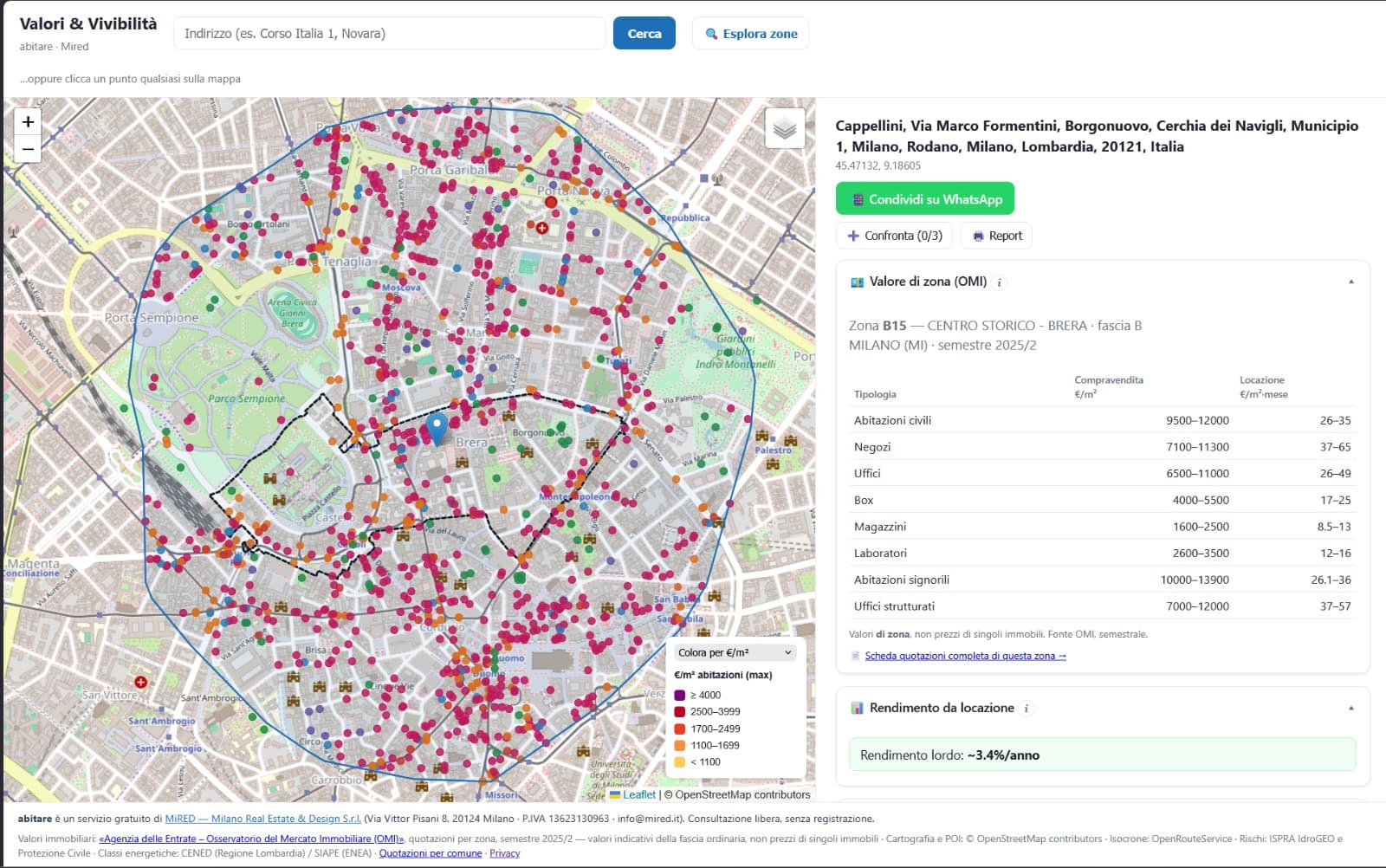Open the map layers control
Screen dimensions: 1386x868
coord(785,129)
